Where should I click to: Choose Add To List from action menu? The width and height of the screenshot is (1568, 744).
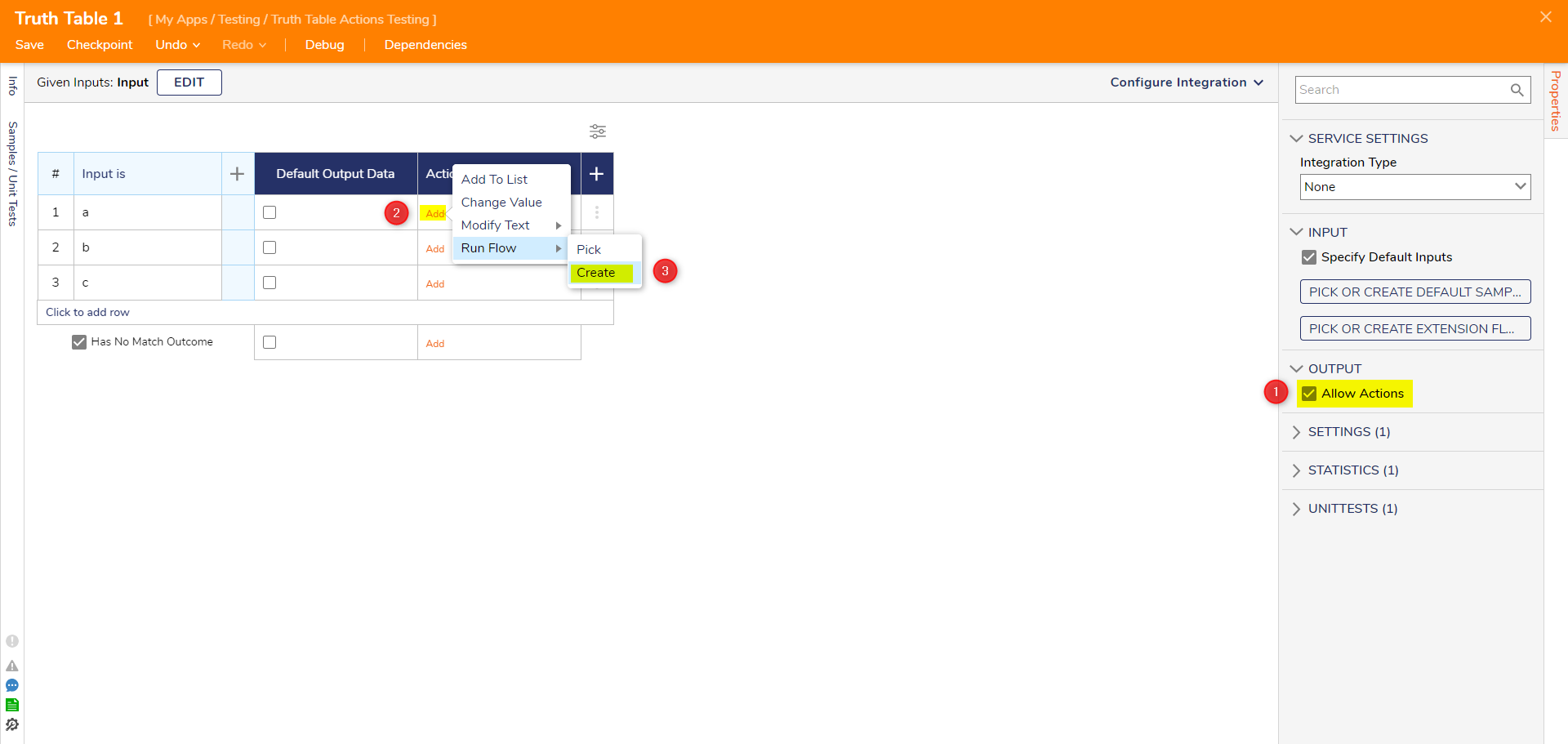point(511,180)
